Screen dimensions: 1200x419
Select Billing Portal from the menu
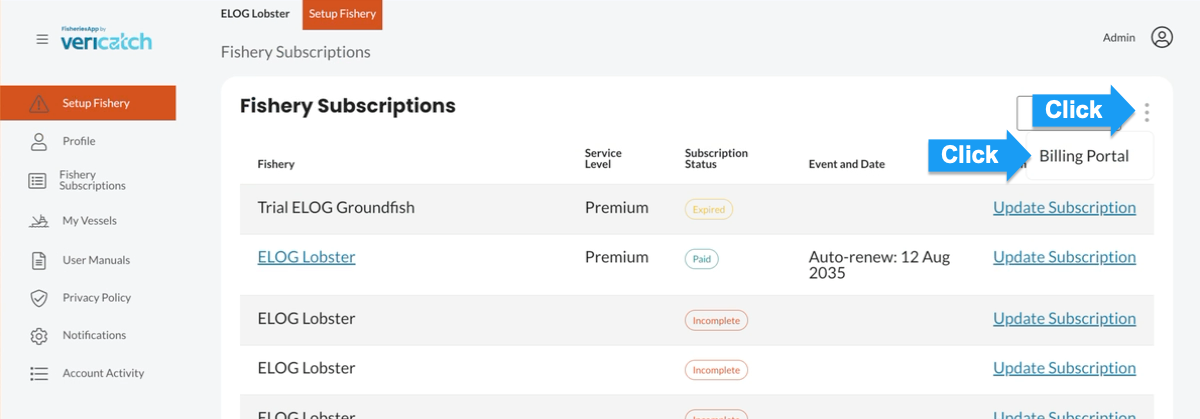1084,156
